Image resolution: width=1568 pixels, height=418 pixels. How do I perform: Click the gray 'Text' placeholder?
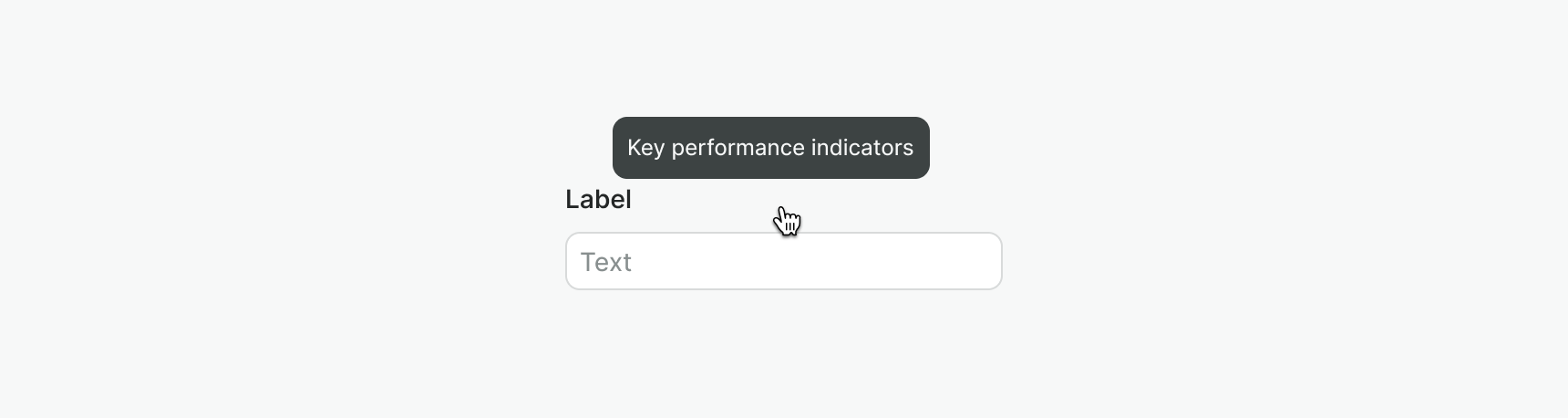tap(606, 263)
